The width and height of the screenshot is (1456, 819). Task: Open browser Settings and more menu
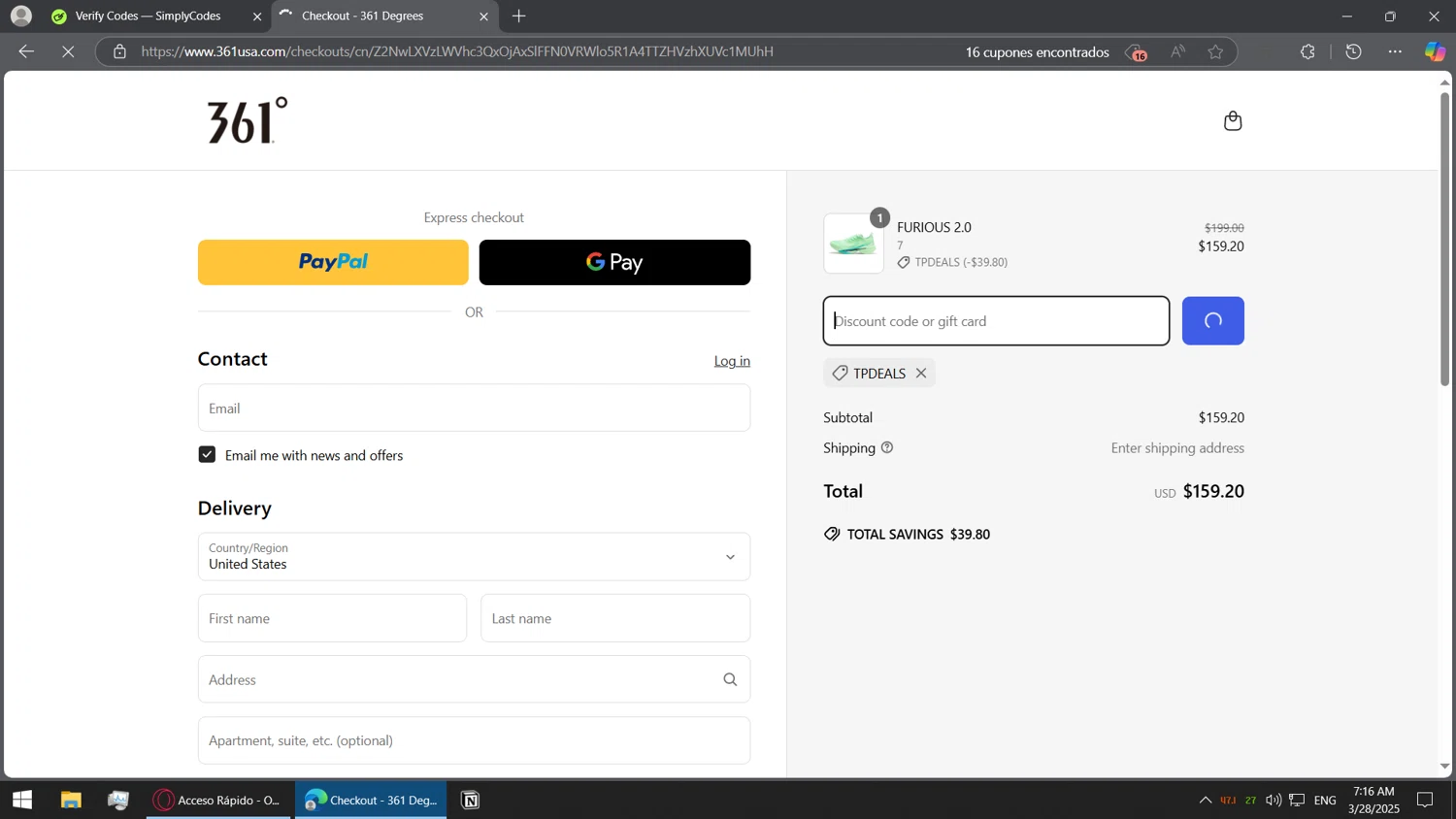1395,51
